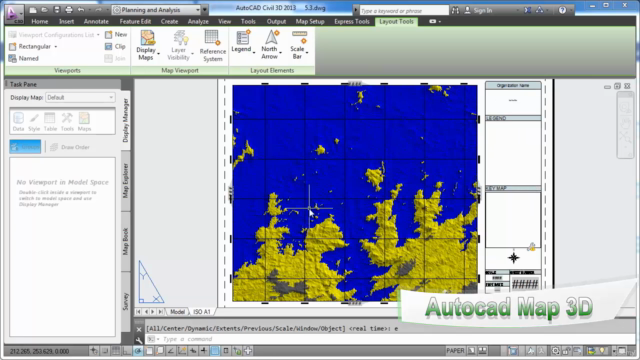Toggle Infer Constraints in status bar
This screenshot has width=640, height=360.
click(x=94, y=351)
